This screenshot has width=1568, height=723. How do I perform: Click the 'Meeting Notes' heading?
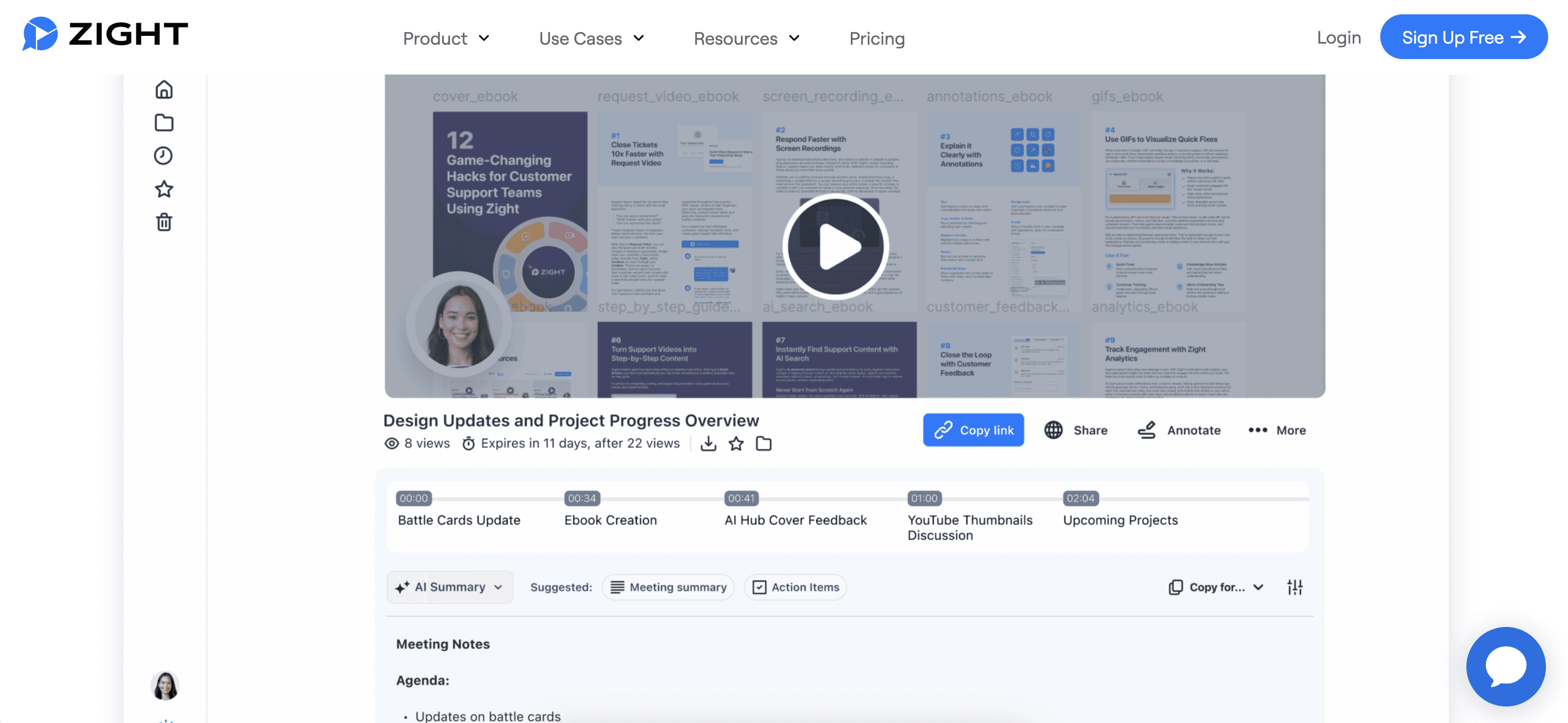[x=443, y=645]
